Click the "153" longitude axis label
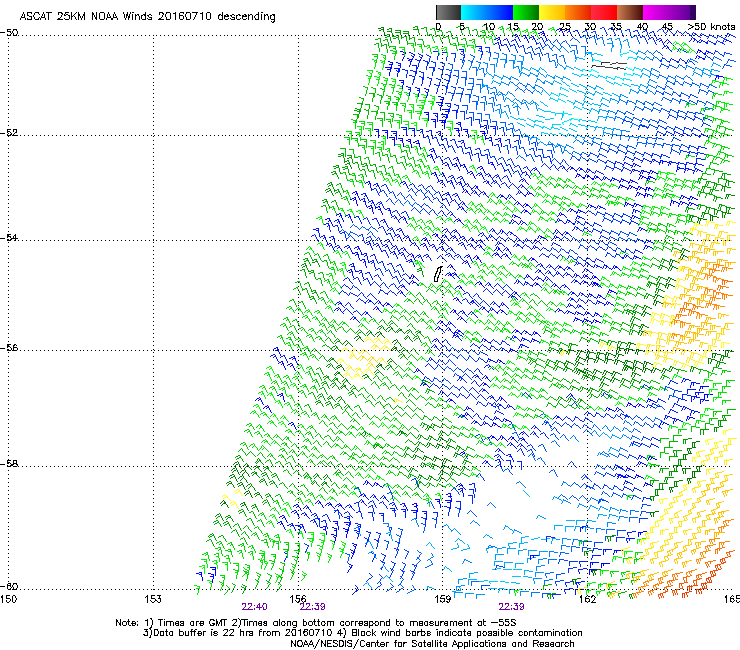 pos(153,599)
